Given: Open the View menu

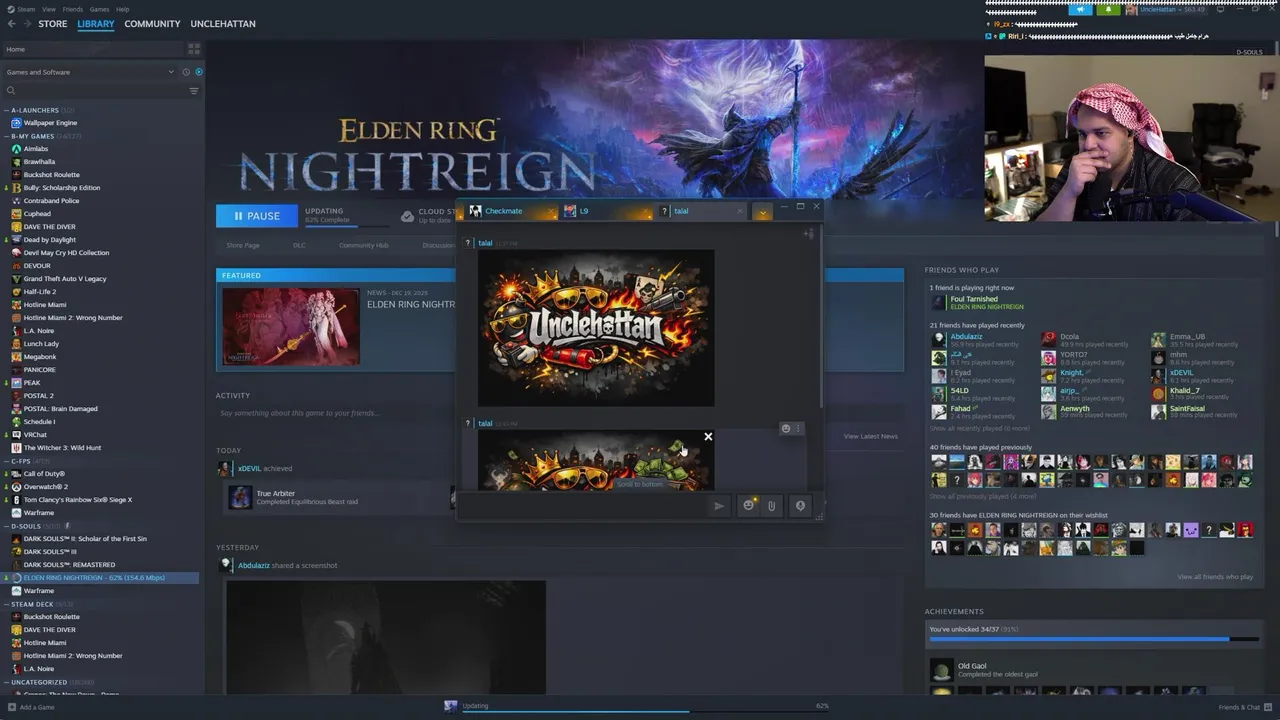Looking at the screenshot, I should [x=48, y=9].
